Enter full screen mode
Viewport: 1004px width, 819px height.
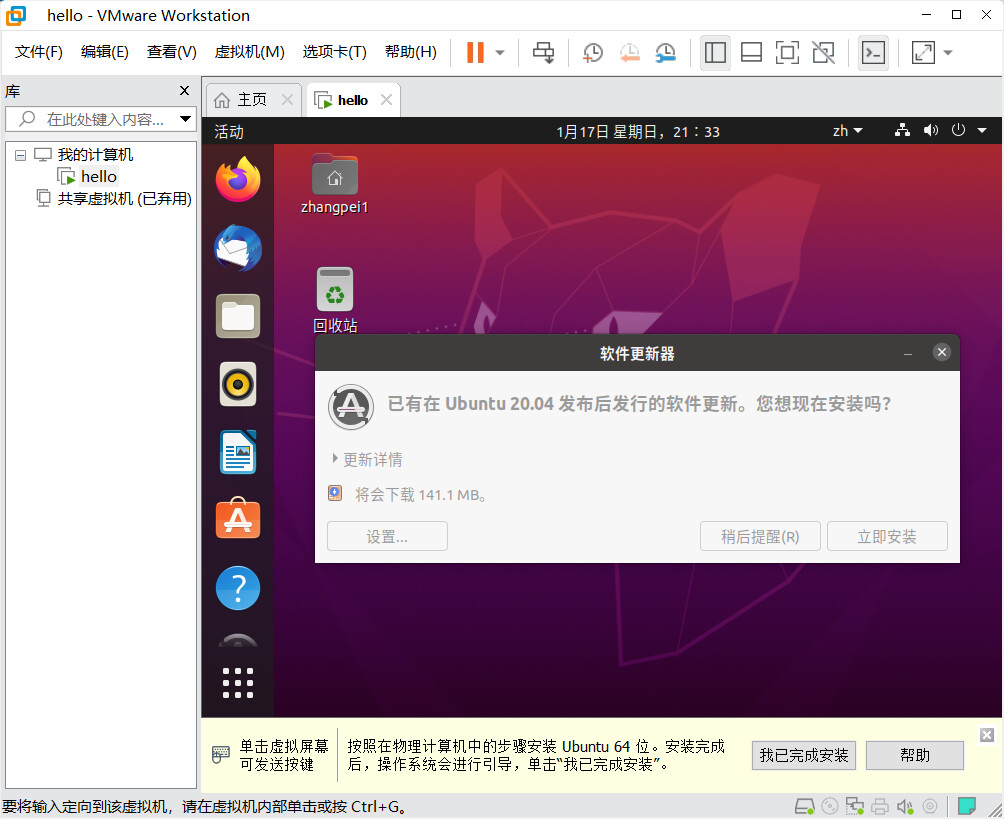[787, 53]
